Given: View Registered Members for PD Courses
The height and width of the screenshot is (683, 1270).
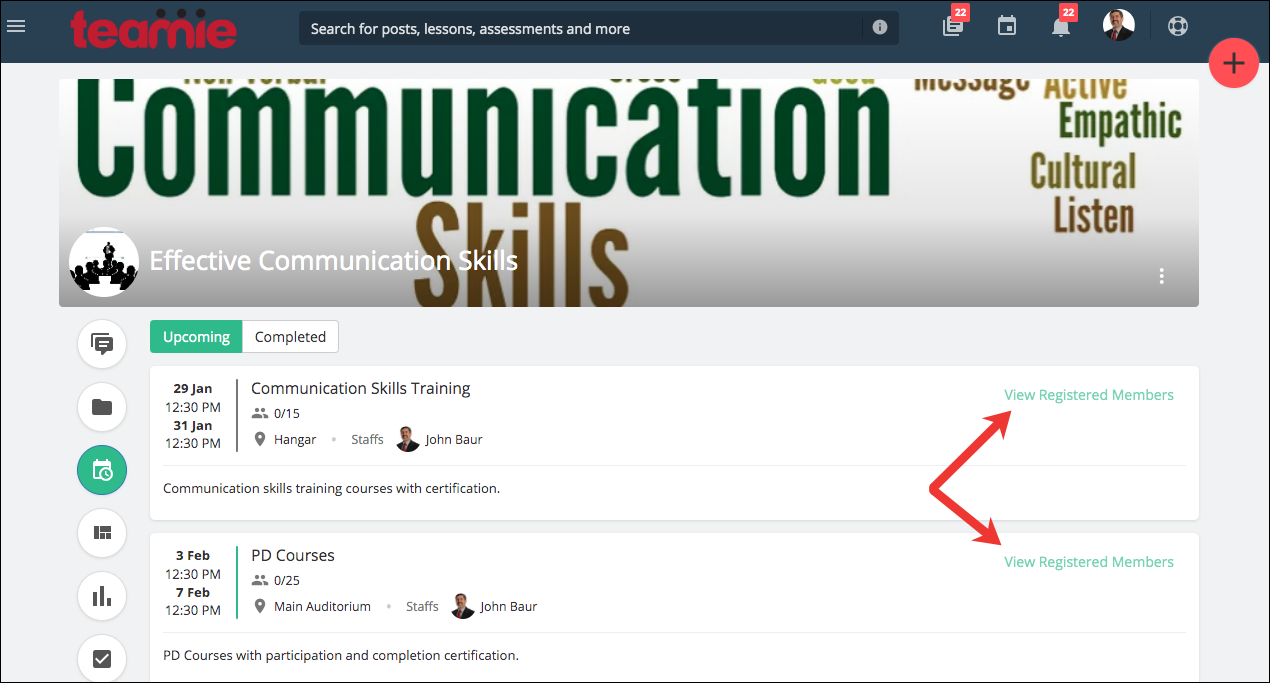Looking at the screenshot, I should point(1089,562).
